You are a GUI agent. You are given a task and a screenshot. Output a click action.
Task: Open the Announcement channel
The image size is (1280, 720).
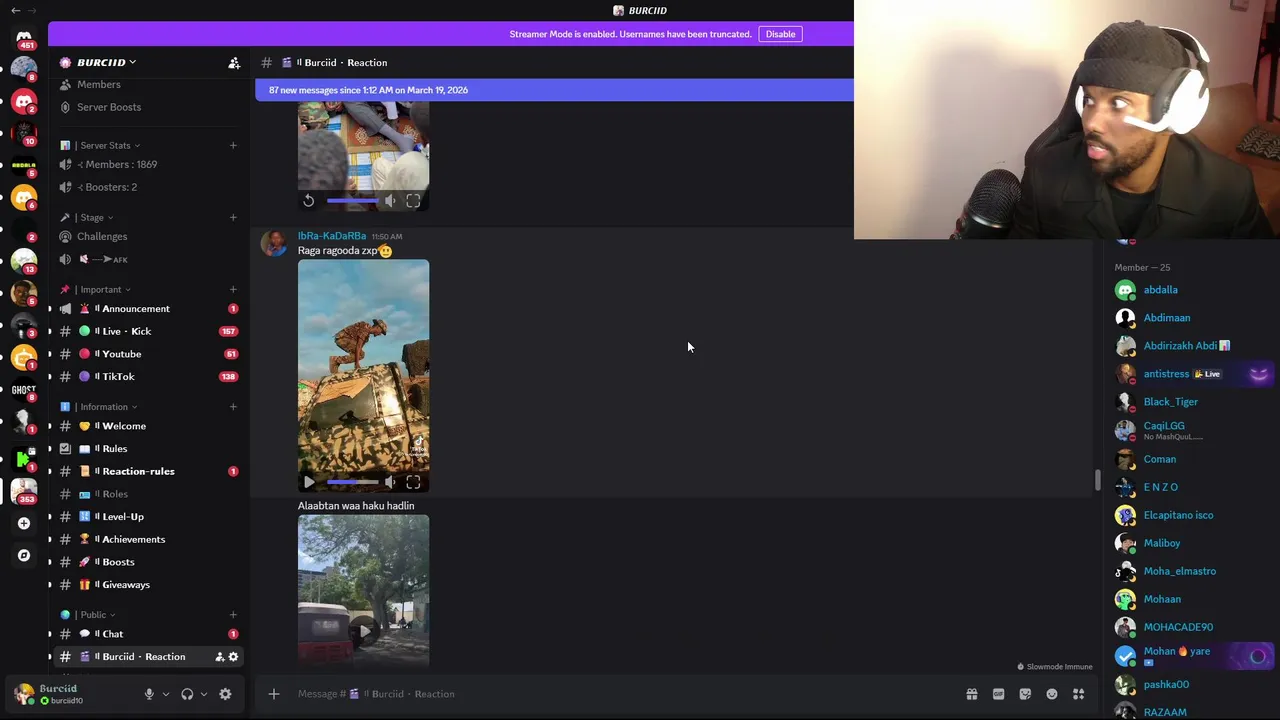135,308
